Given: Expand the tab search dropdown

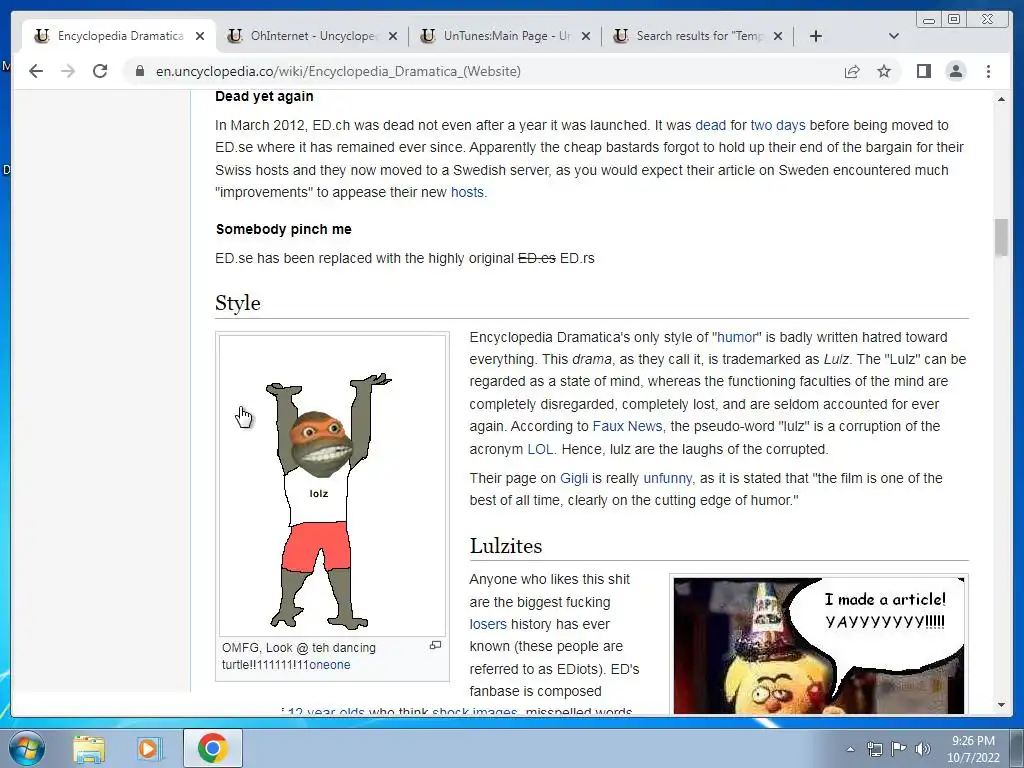Looking at the screenshot, I should [893, 36].
